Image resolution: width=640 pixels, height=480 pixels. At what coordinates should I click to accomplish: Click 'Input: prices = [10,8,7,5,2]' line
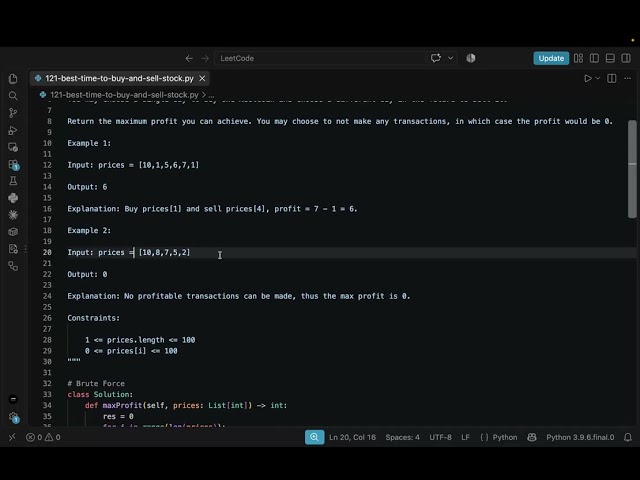(129, 252)
